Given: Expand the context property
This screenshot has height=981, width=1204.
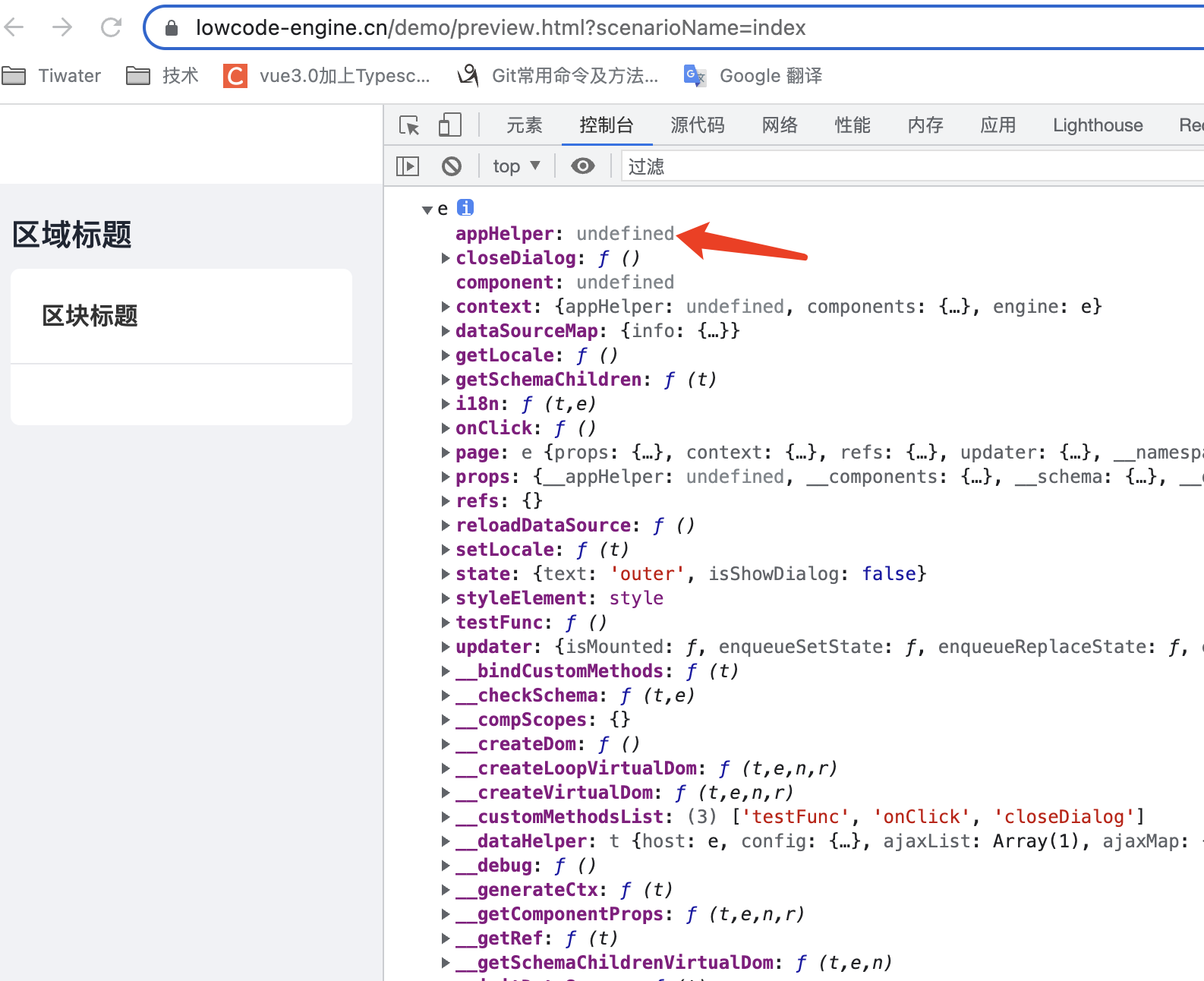Looking at the screenshot, I should 446,307.
